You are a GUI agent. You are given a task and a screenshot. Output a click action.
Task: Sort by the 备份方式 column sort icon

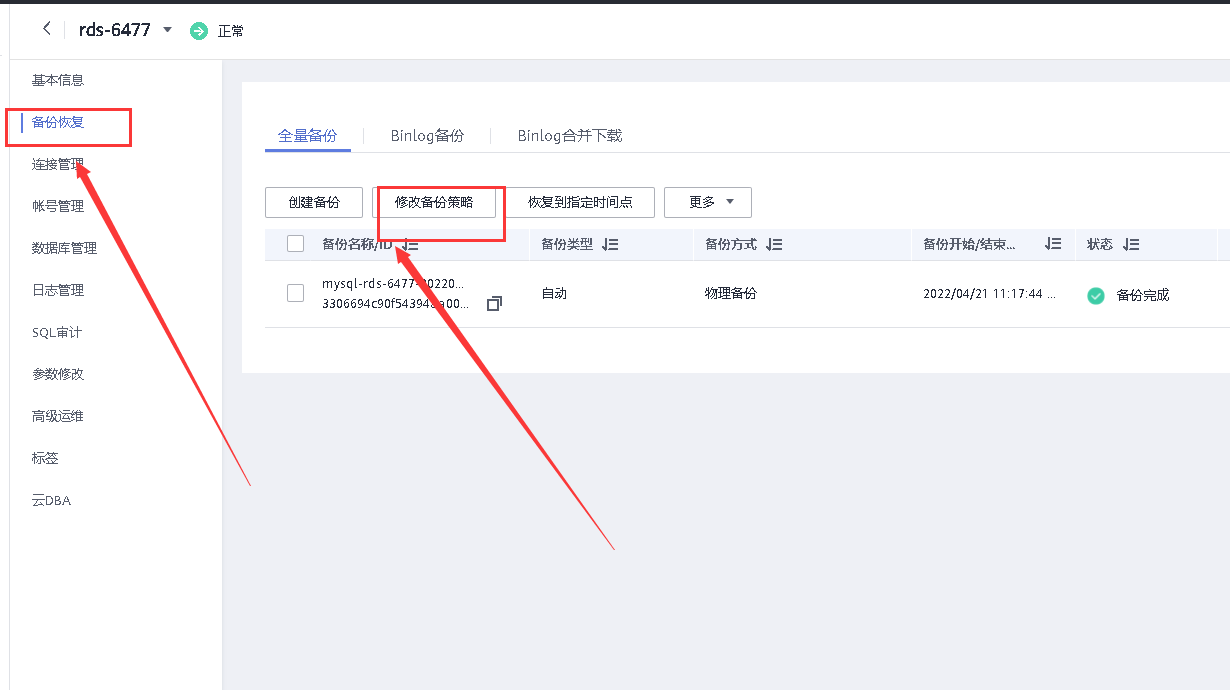click(x=774, y=244)
